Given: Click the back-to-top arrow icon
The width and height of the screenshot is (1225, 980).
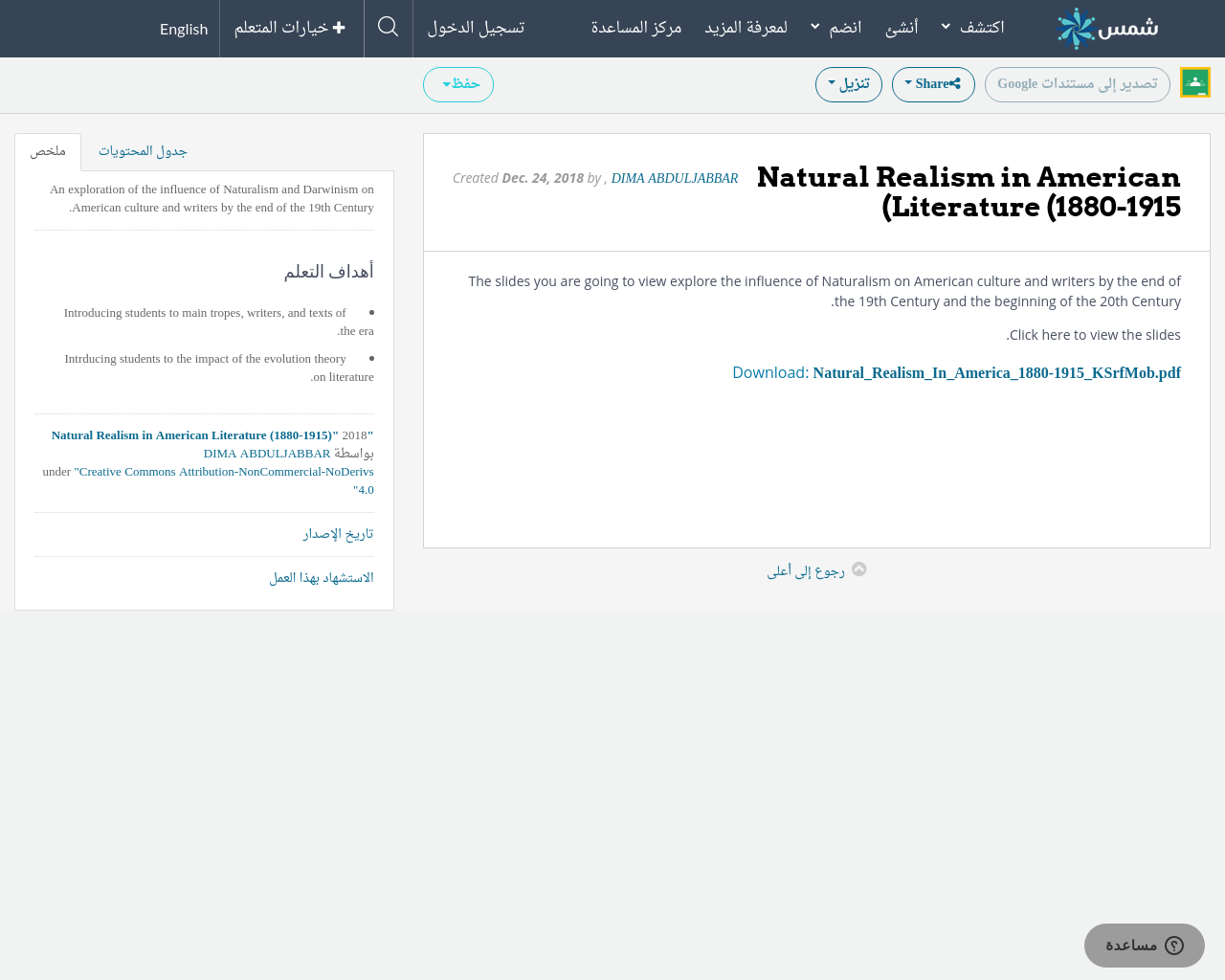Looking at the screenshot, I should (x=858, y=569).
